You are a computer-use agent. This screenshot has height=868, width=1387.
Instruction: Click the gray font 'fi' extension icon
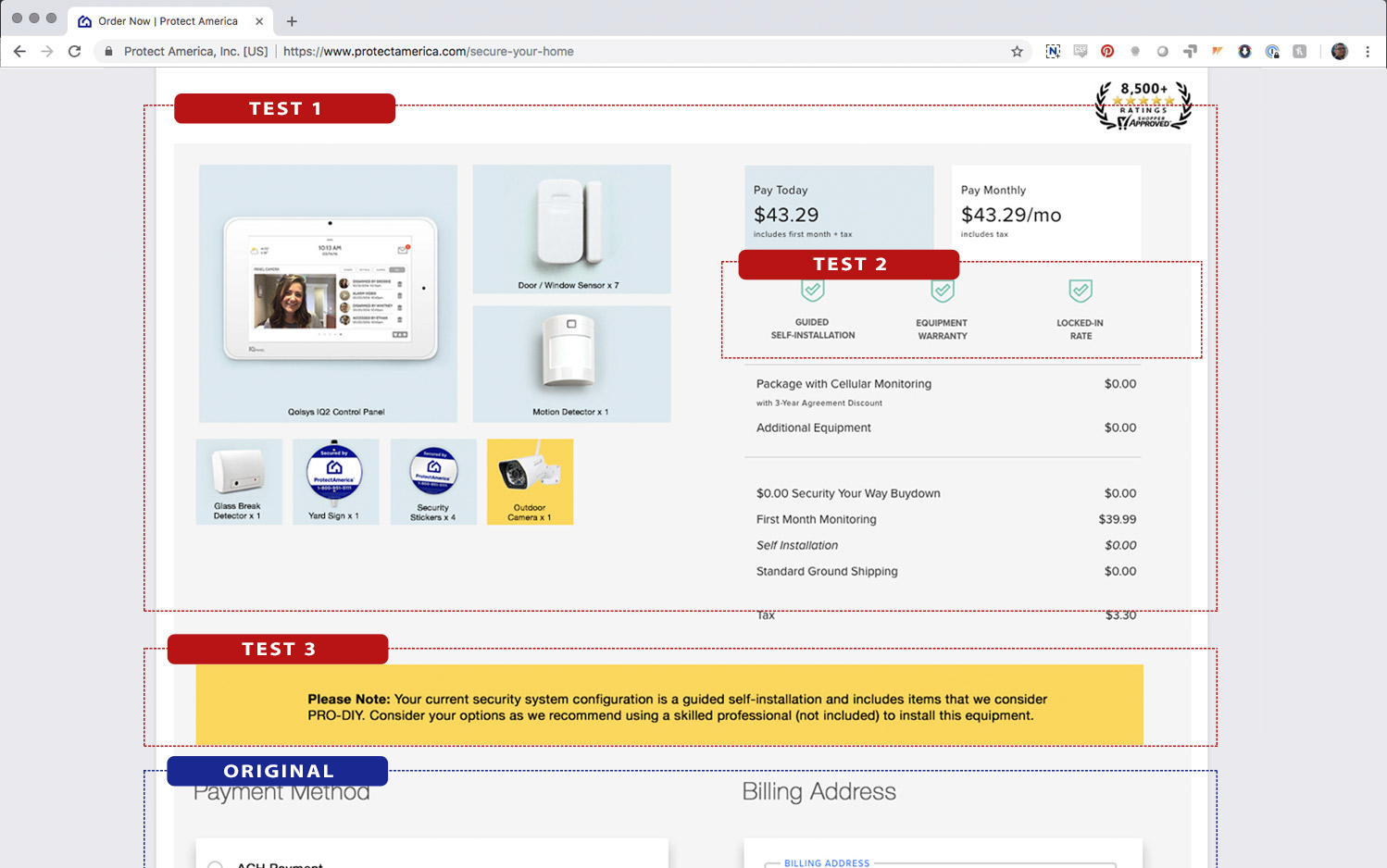click(1300, 52)
